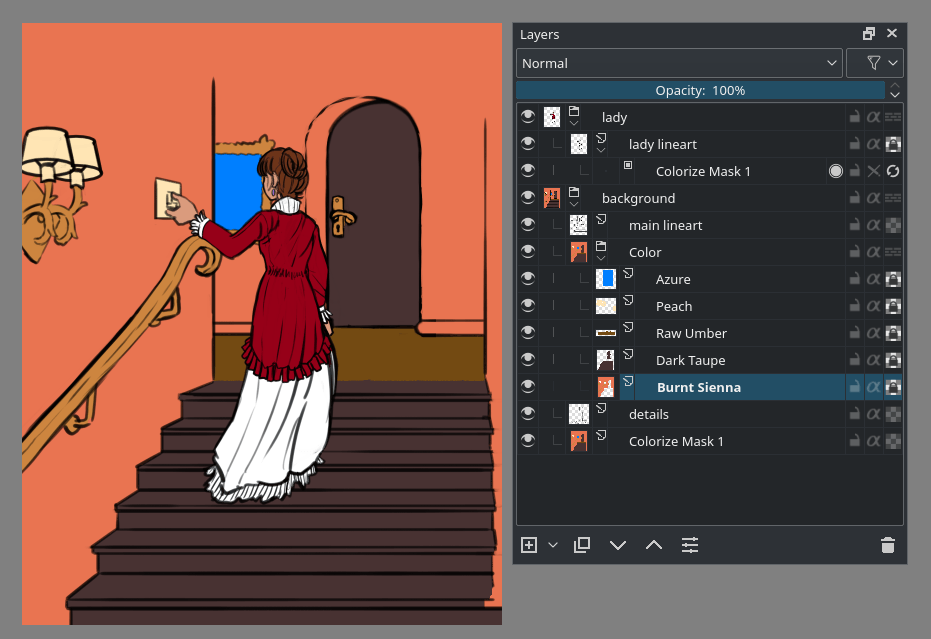Screen dimensions: 931x639
Task: Enable alpha lock on the lady lineart layer
Action: (874, 144)
